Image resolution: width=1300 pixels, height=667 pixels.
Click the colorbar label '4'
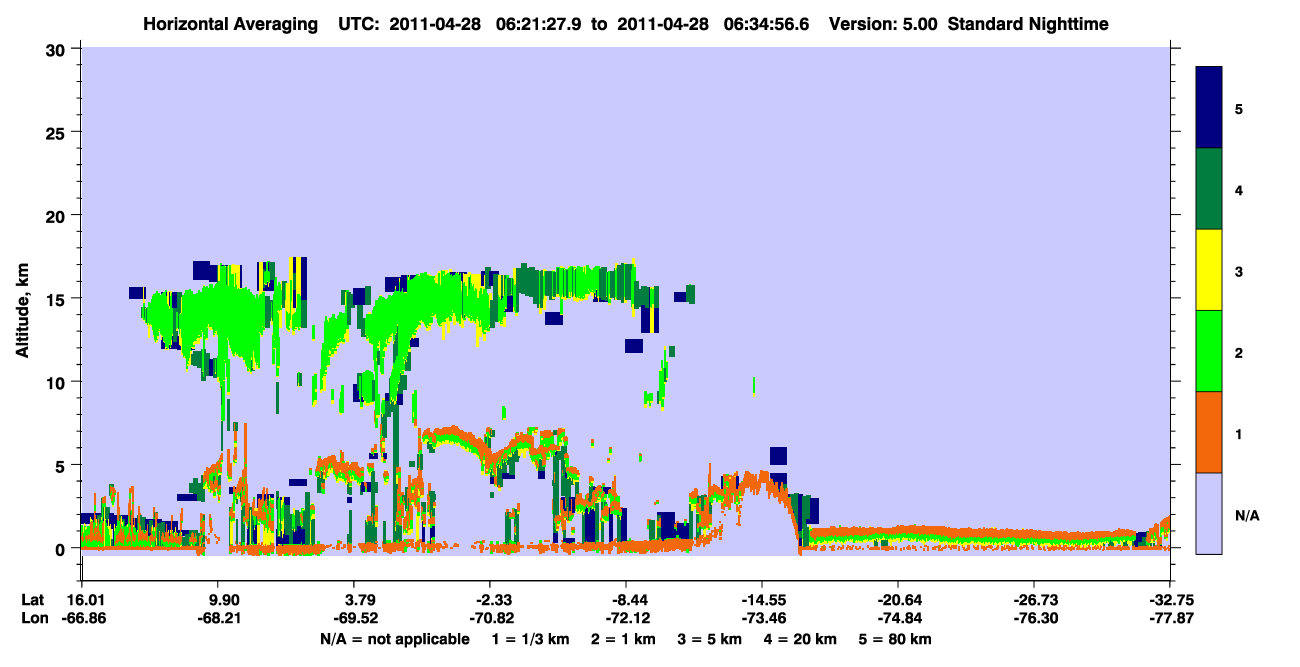tap(1239, 189)
